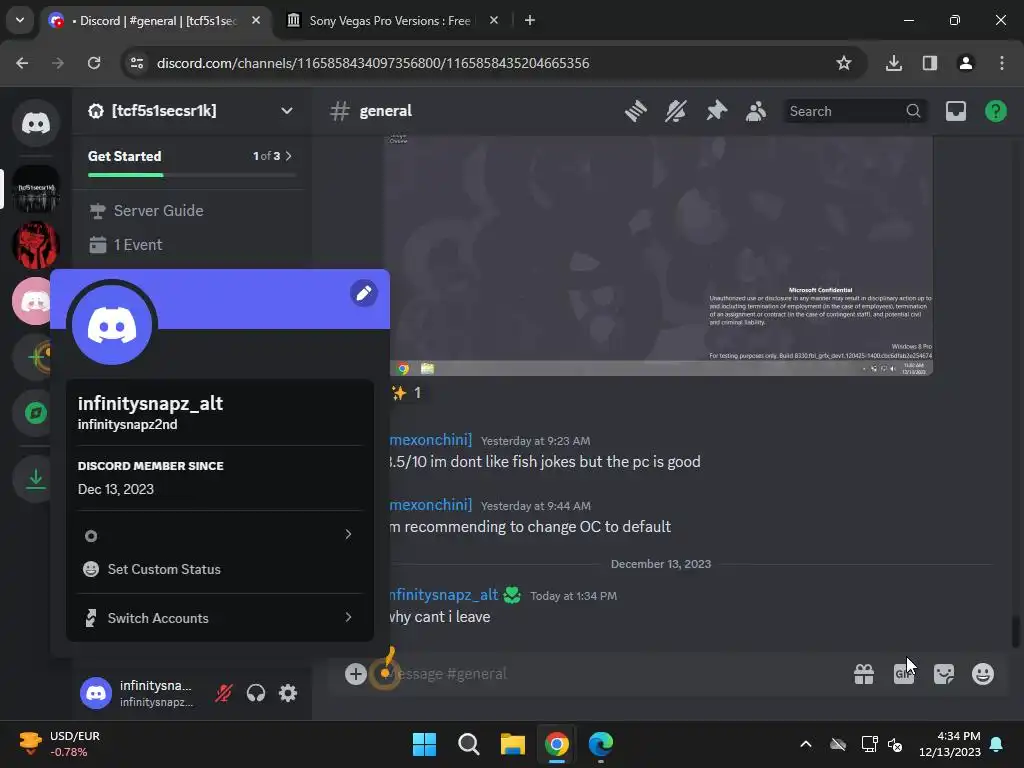Open Threads icon in channel header
Image resolution: width=1024 pixels, height=768 pixels.
point(635,111)
